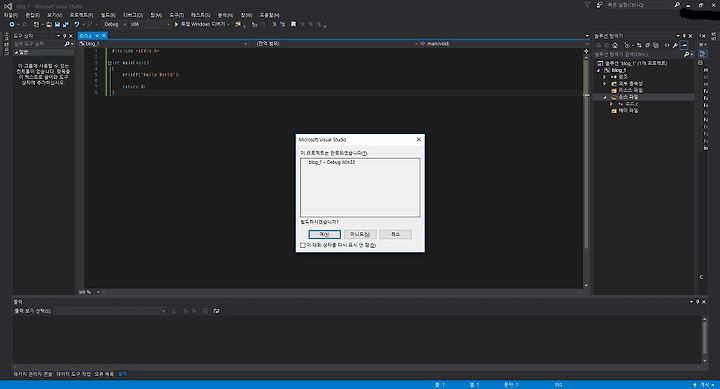This screenshot has height=389, width=720.
Task: Open the blog_1 project scope dropdown
Action: pos(163,44)
